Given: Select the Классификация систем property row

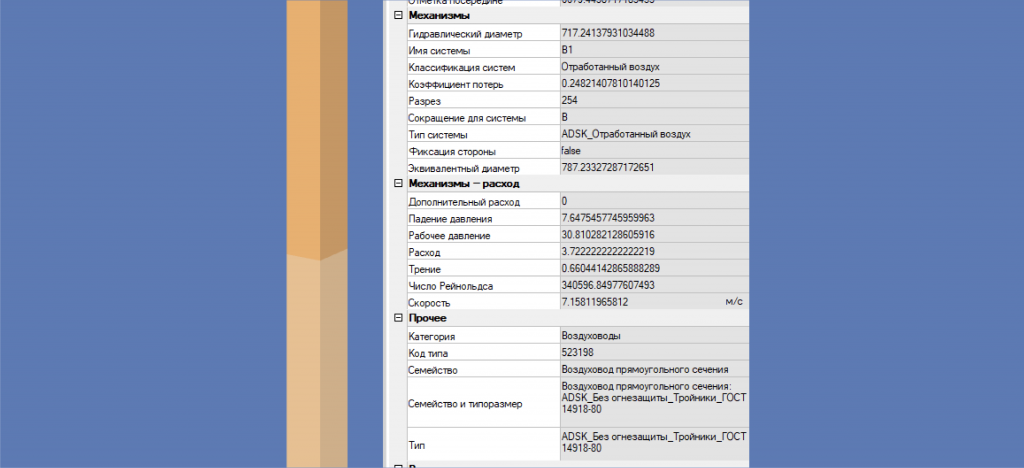Looking at the screenshot, I should click(x=480, y=67).
